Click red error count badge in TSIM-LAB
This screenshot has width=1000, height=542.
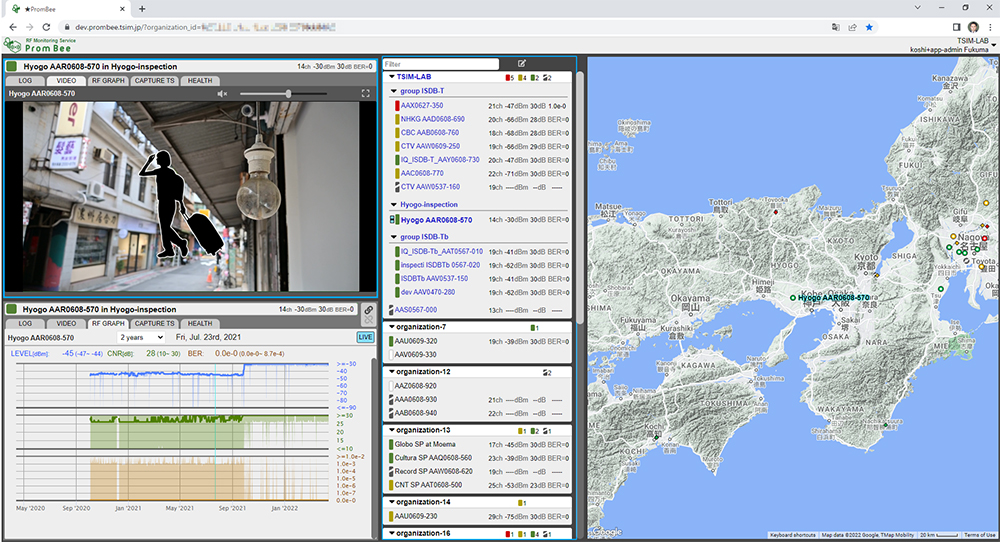point(508,78)
